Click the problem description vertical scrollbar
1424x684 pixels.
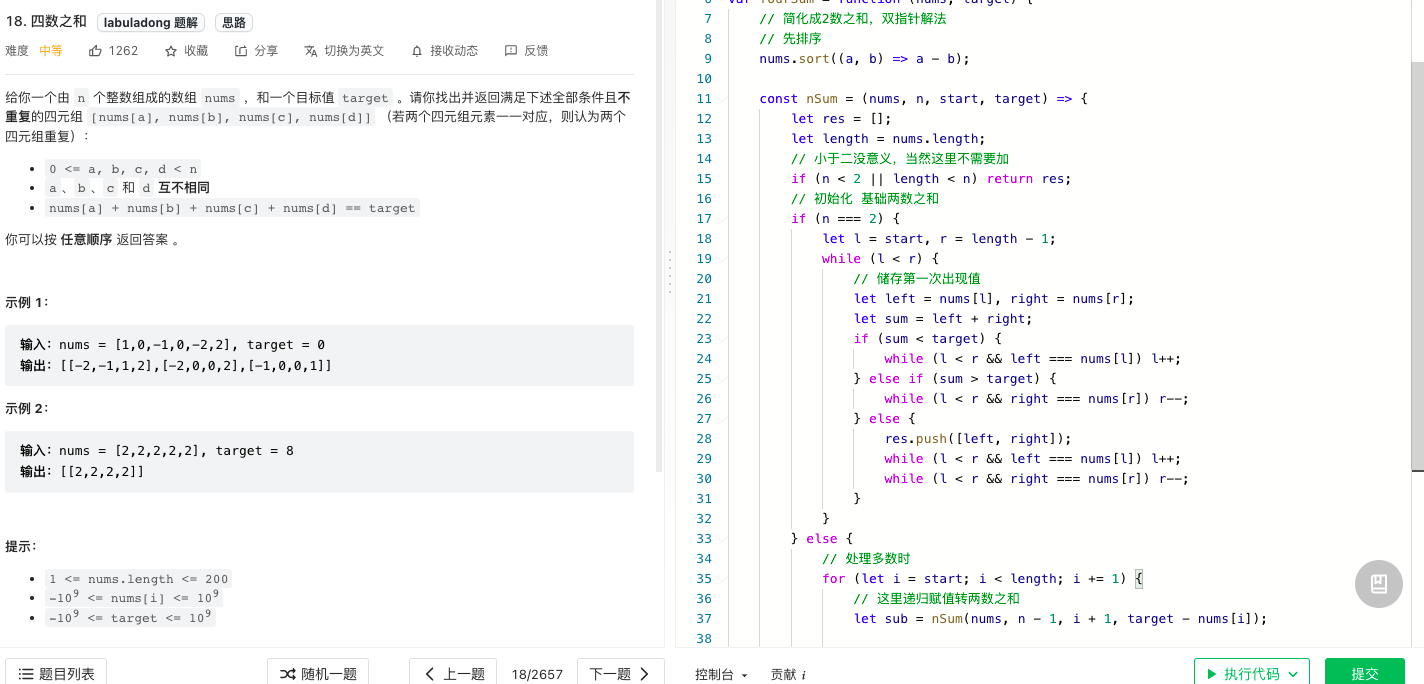point(658,236)
